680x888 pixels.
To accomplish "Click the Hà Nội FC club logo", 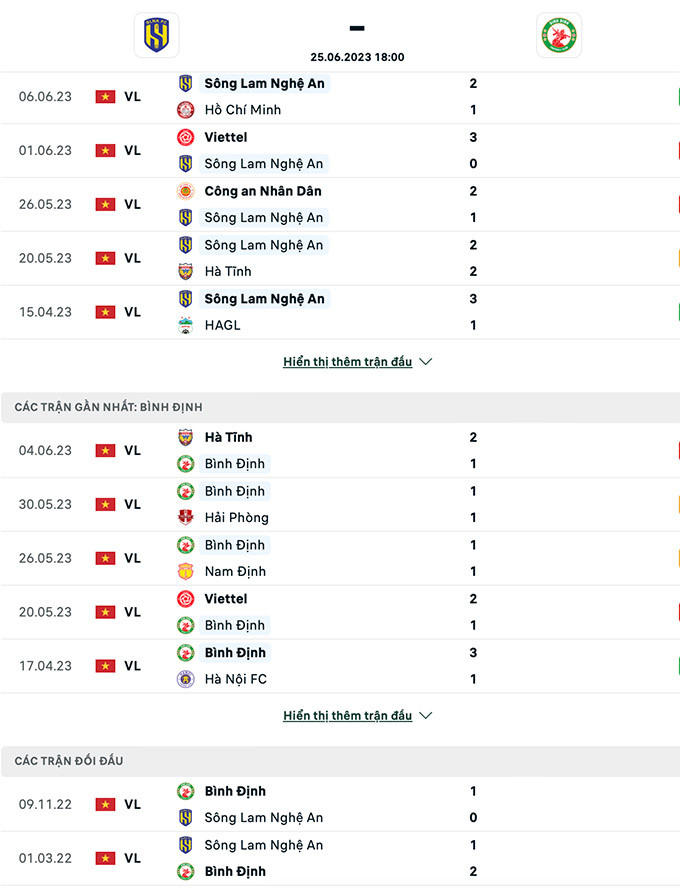I will [x=185, y=679].
